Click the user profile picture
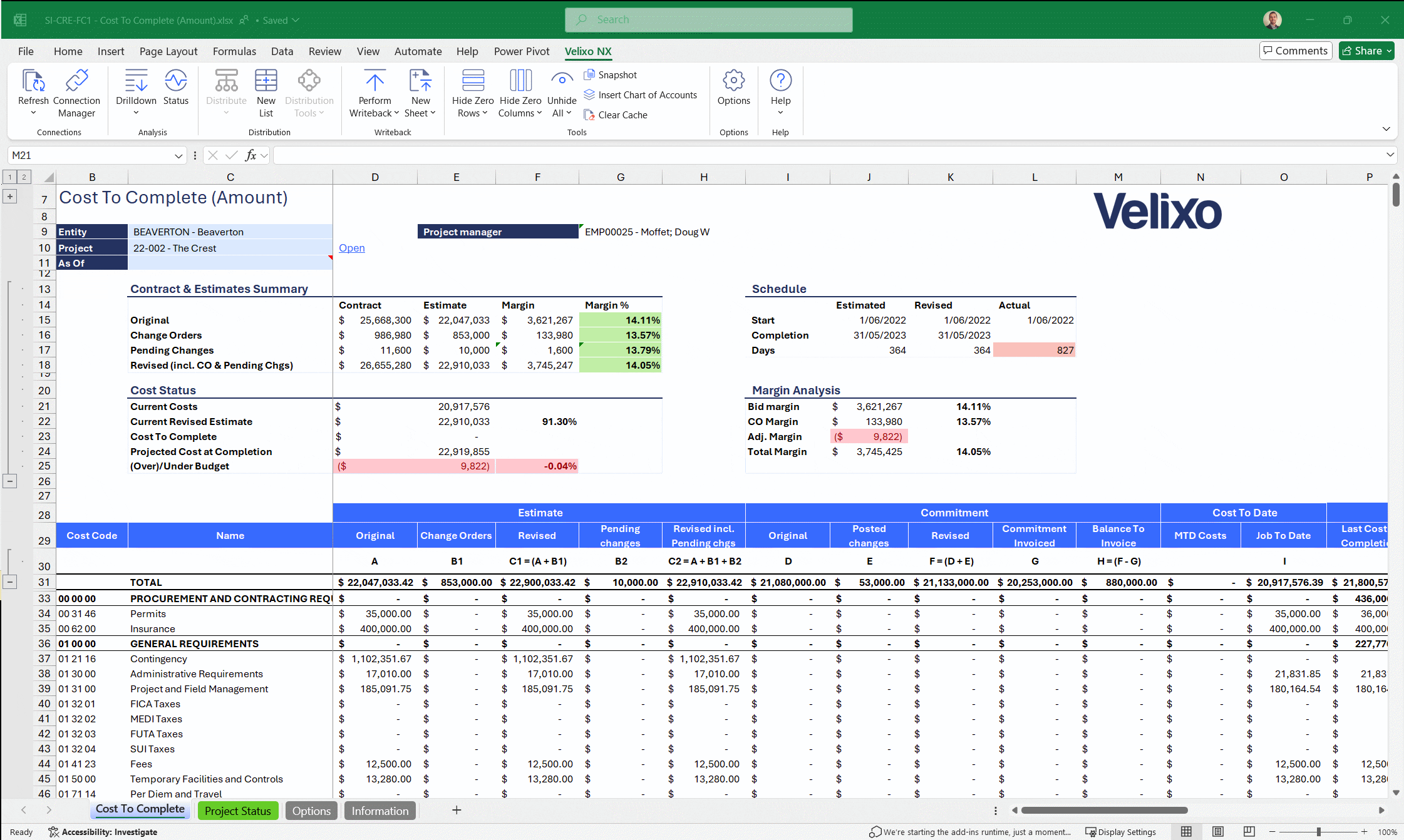This screenshot has width=1404, height=840. coord(1272,20)
